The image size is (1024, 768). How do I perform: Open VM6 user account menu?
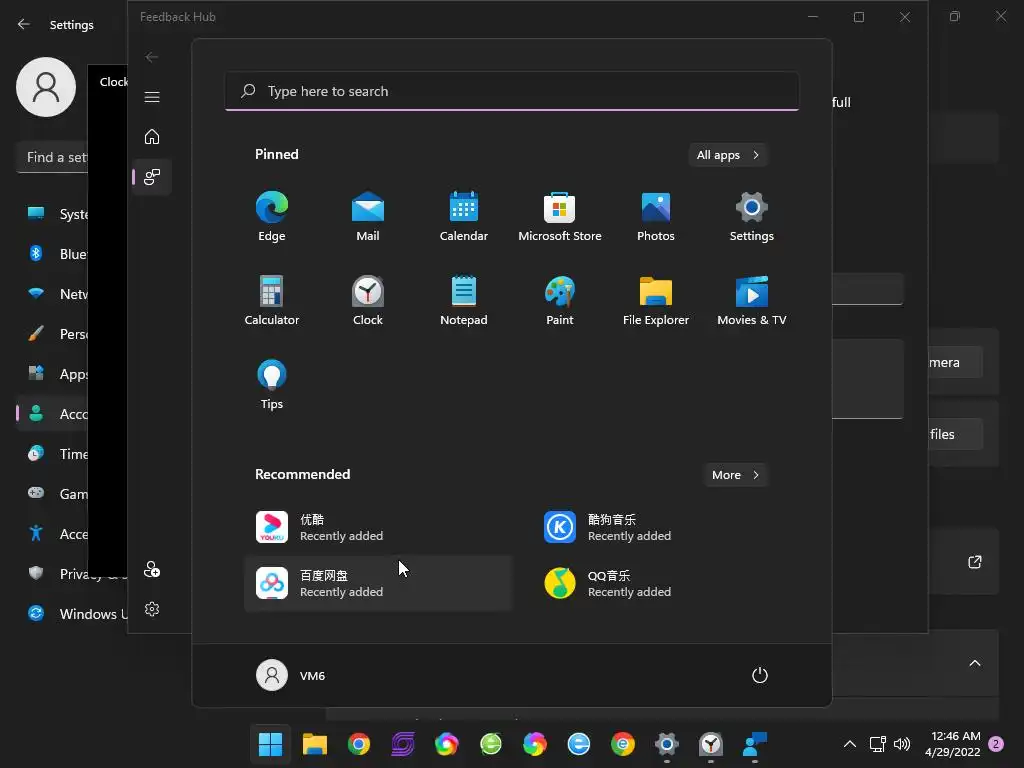pyautogui.click(x=291, y=675)
